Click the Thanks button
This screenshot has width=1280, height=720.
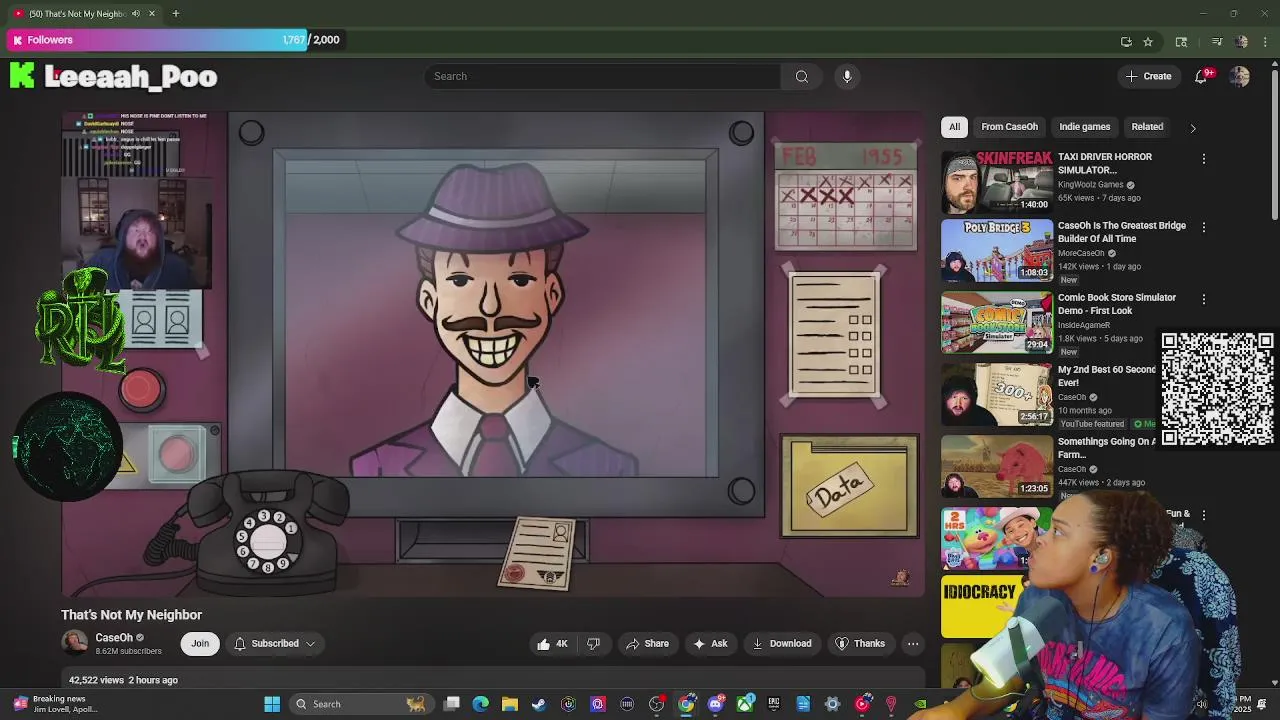[x=860, y=644]
